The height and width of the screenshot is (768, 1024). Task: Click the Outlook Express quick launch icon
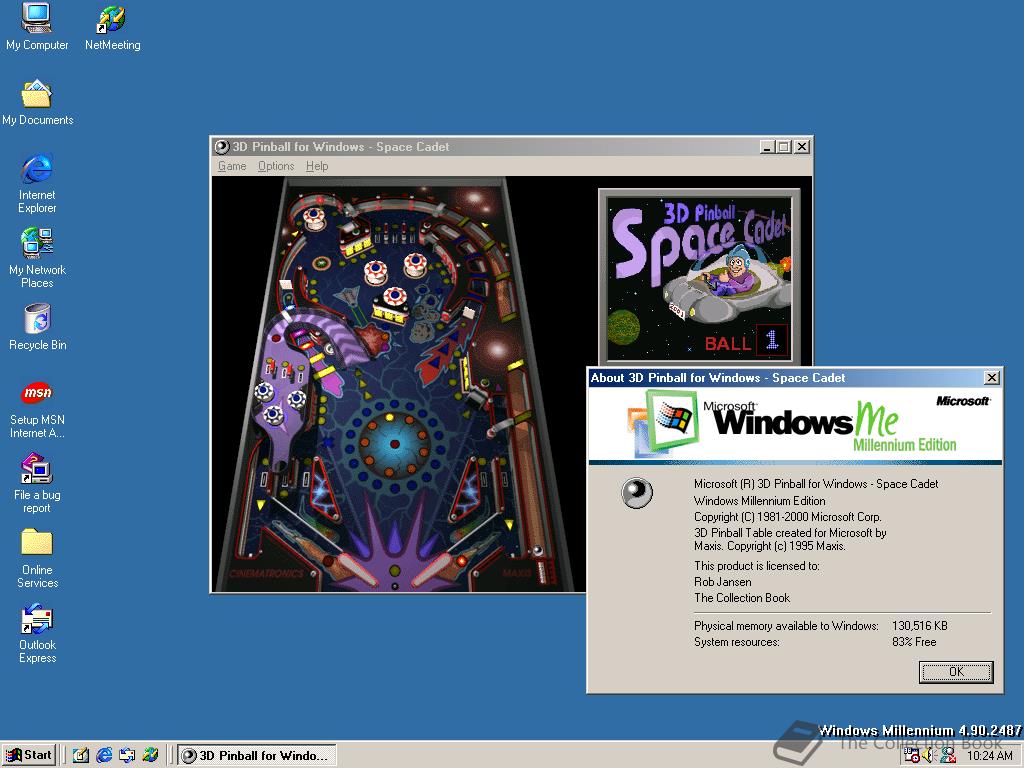(127, 755)
